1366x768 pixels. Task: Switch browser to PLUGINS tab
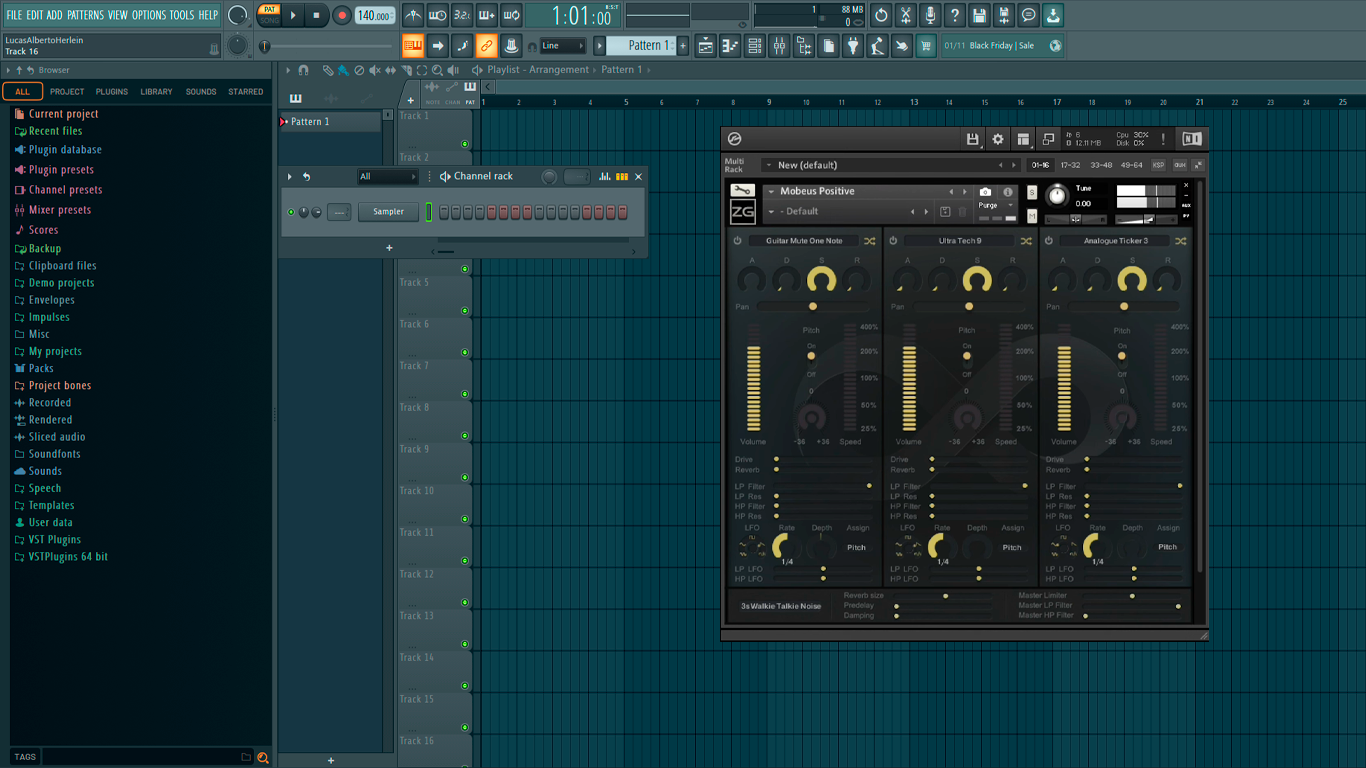click(111, 91)
